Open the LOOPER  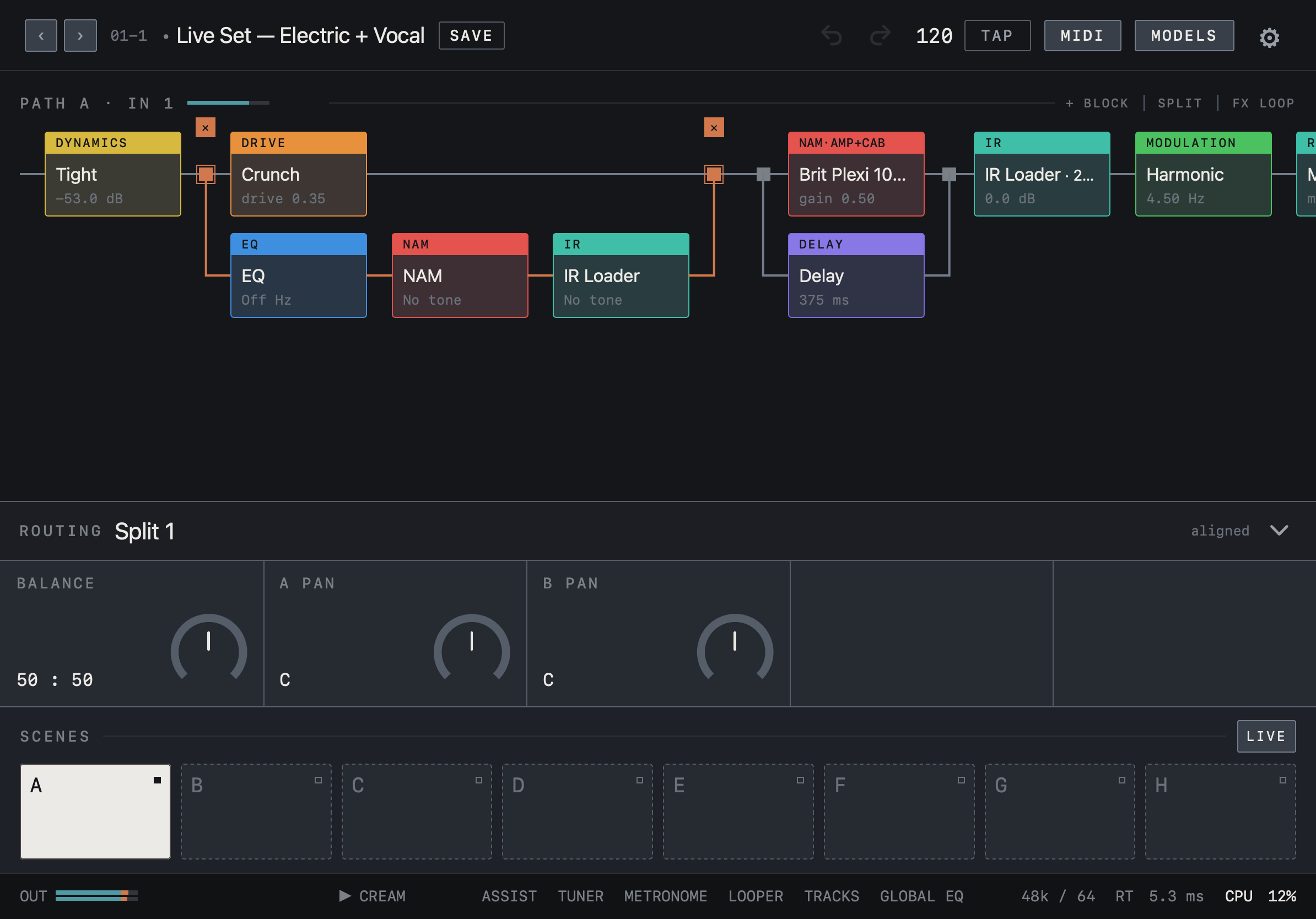(756, 895)
